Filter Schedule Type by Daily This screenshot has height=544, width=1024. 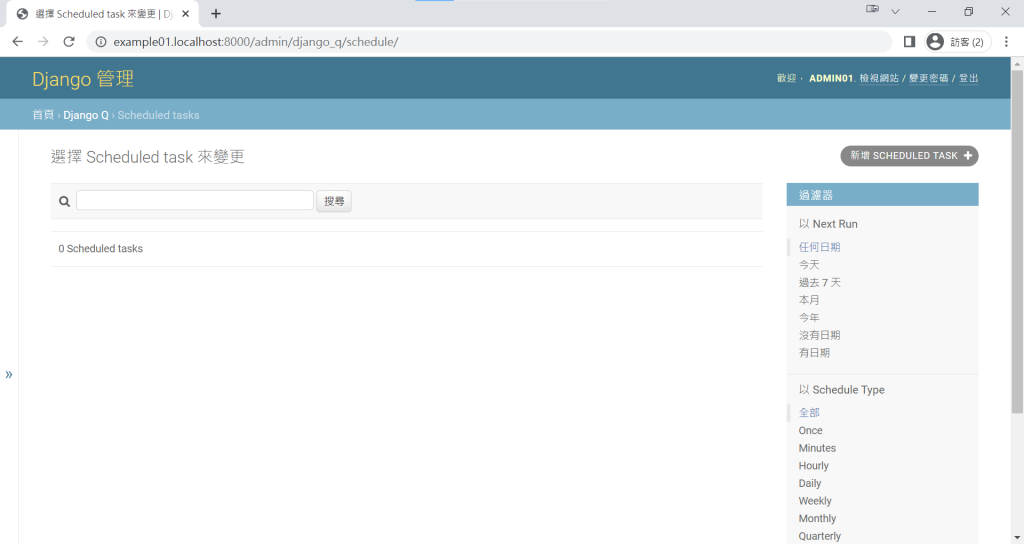810,483
